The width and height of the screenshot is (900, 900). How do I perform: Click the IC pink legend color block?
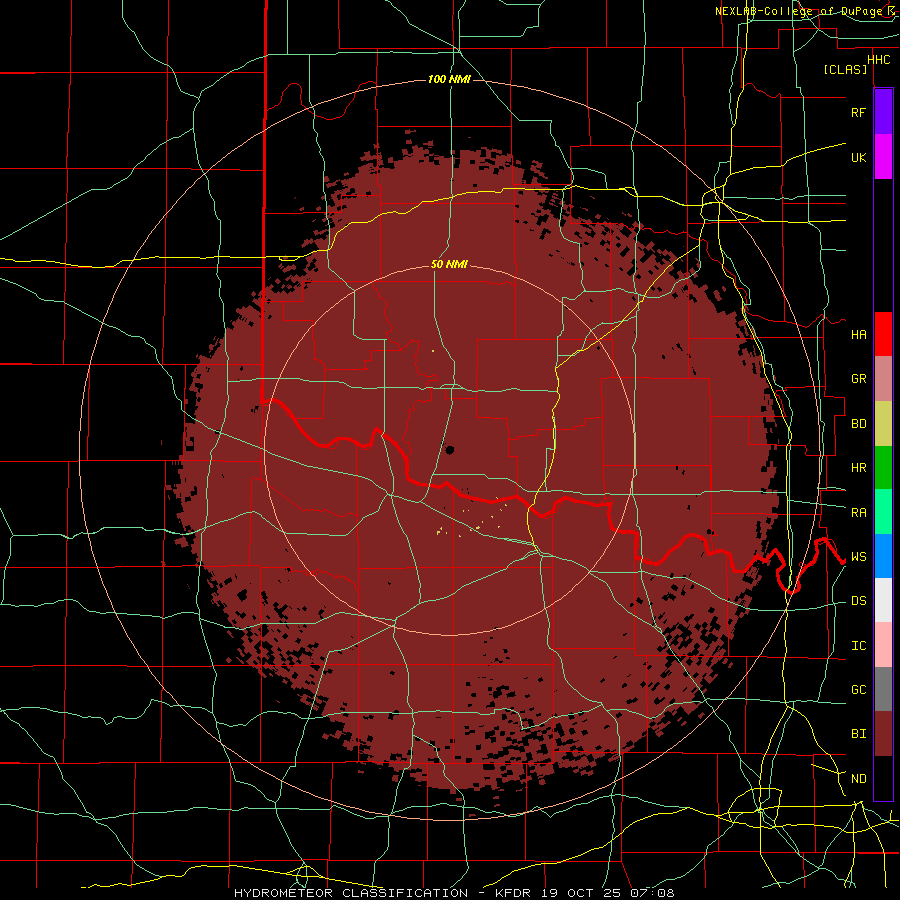tap(883, 645)
